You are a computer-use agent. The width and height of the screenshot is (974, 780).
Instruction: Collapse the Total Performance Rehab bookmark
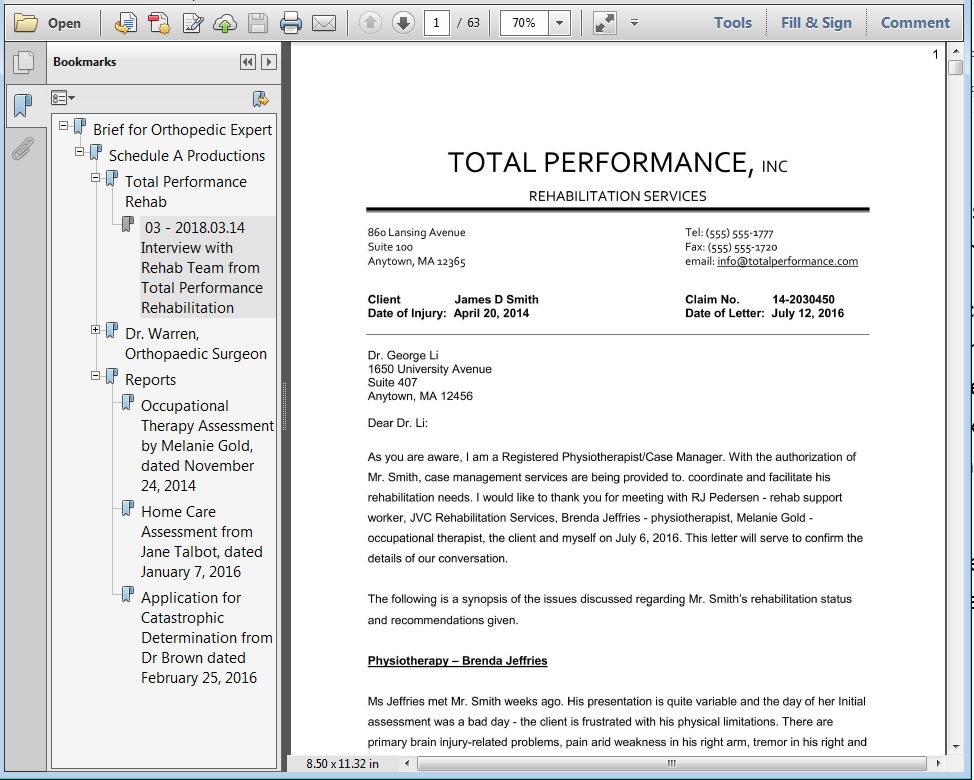coord(96,178)
